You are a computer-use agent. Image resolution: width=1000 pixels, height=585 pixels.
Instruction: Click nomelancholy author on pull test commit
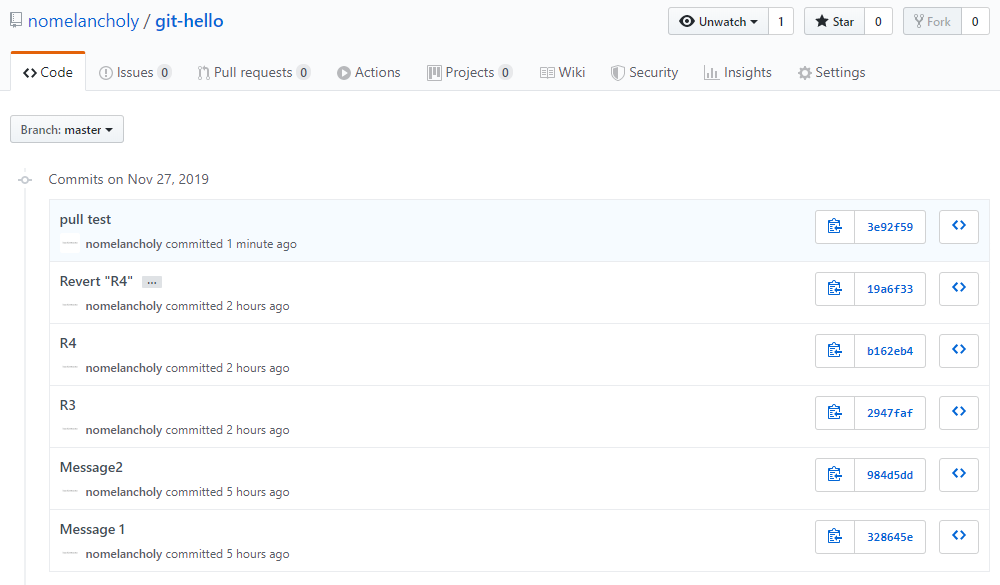pyautogui.click(x=124, y=244)
